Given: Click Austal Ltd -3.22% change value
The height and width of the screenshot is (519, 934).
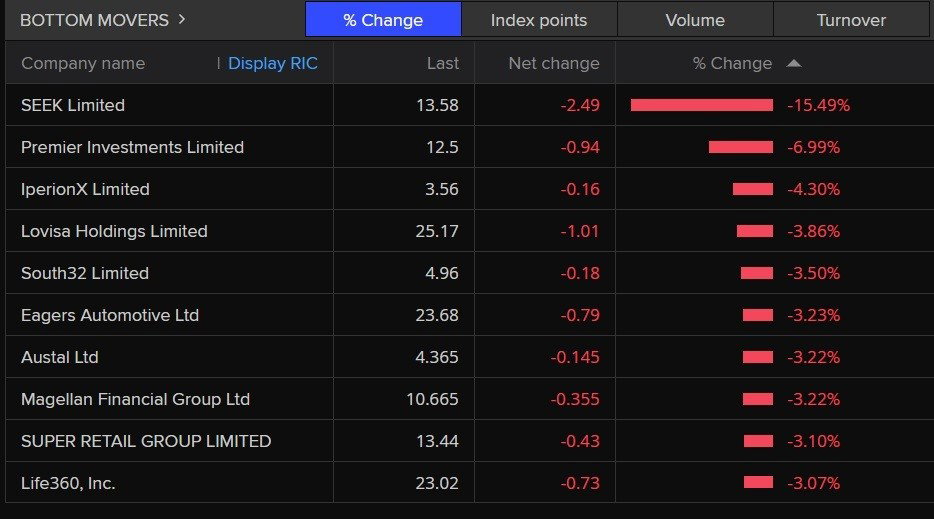Looking at the screenshot, I should 814,358.
